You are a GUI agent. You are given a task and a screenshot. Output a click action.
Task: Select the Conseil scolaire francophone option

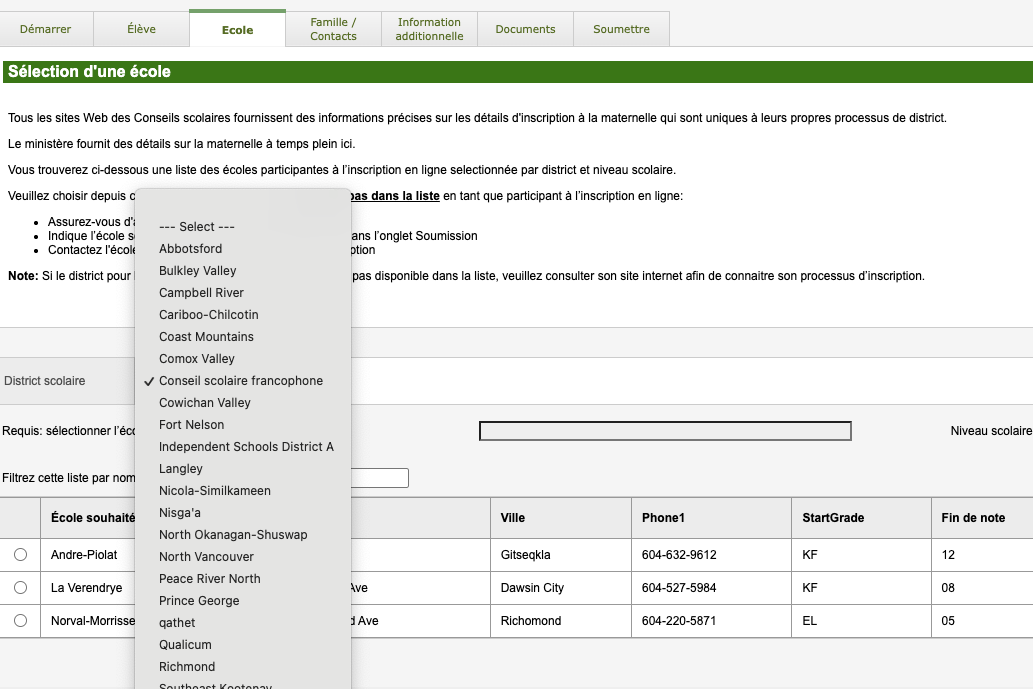point(240,381)
